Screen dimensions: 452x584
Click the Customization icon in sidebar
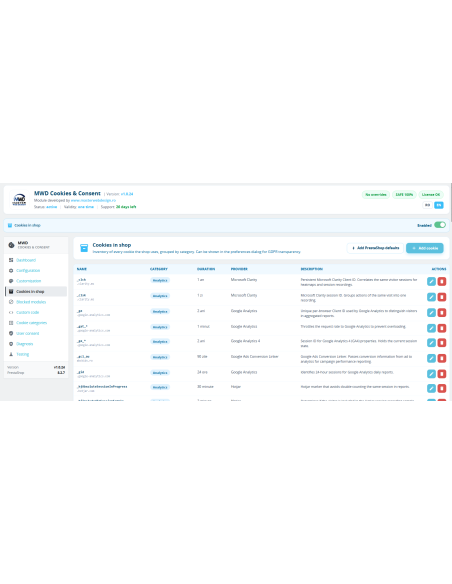tap(11, 281)
